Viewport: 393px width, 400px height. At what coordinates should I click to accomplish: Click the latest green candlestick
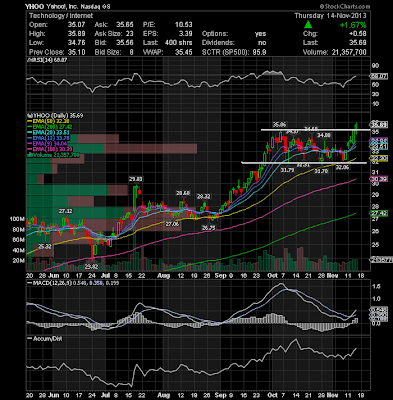pyautogui.click(x=356, y=128)
